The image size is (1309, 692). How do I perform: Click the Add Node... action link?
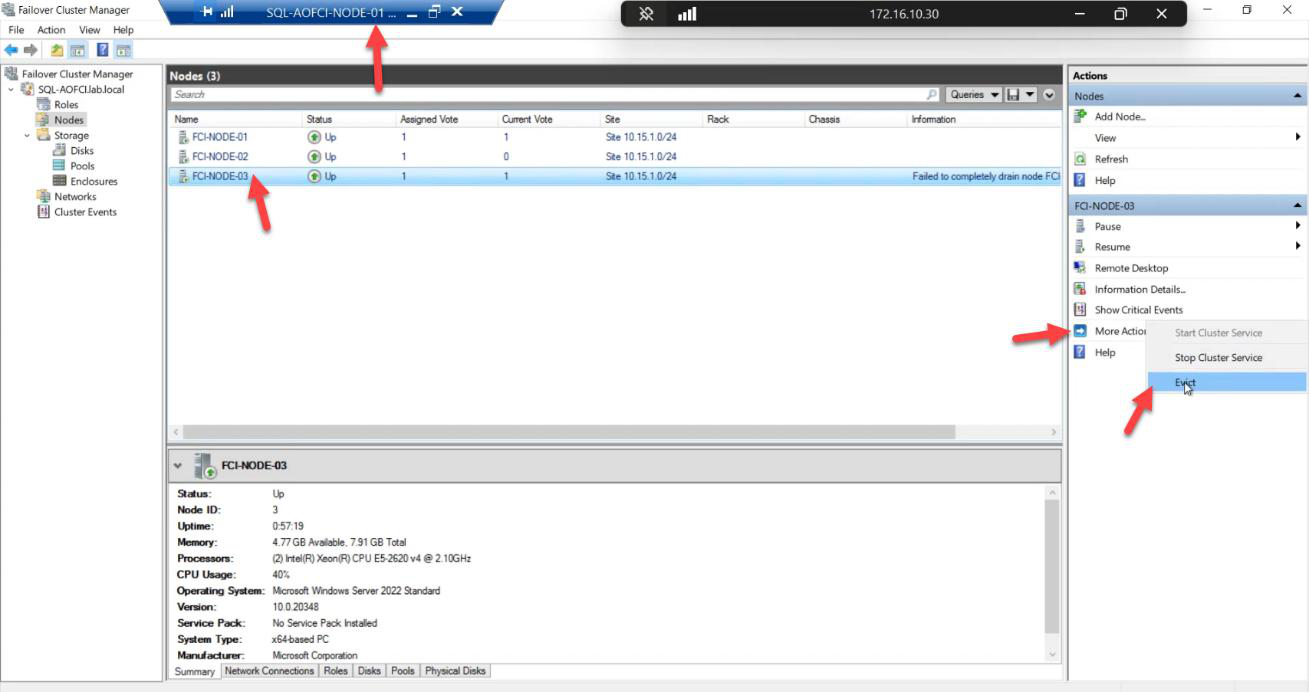(1120, 117)
